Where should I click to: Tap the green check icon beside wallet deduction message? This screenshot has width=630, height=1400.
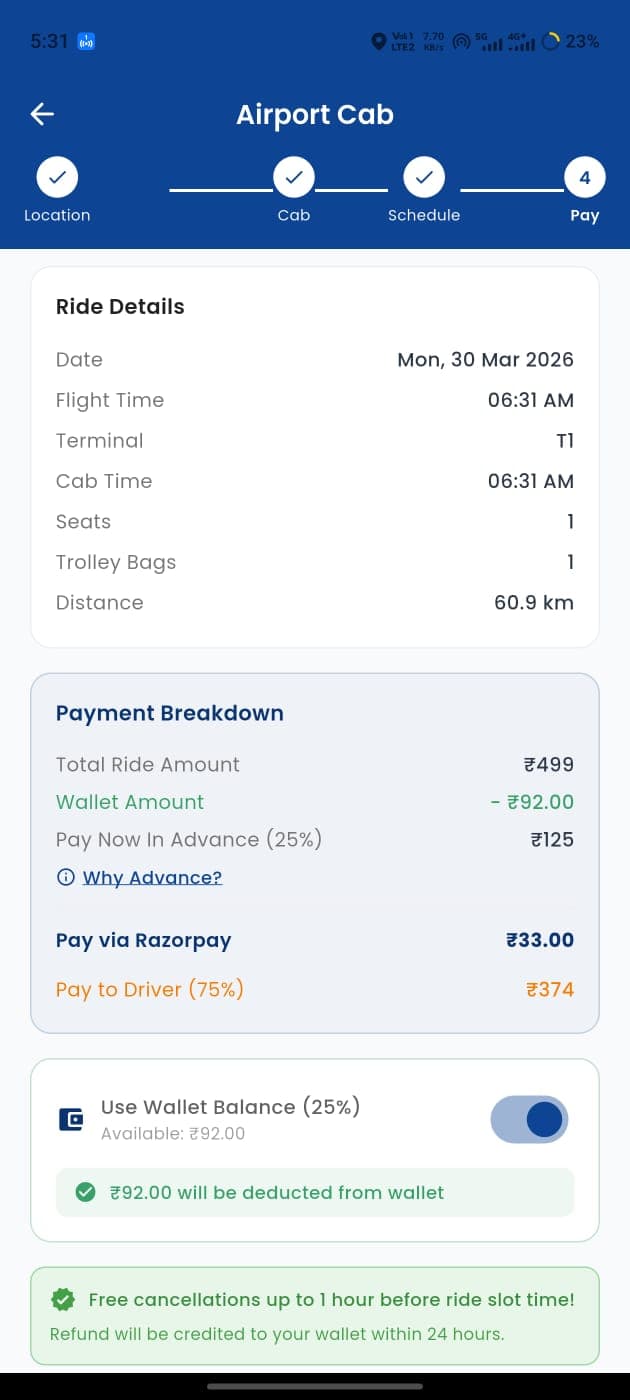tap(85, 1192)
